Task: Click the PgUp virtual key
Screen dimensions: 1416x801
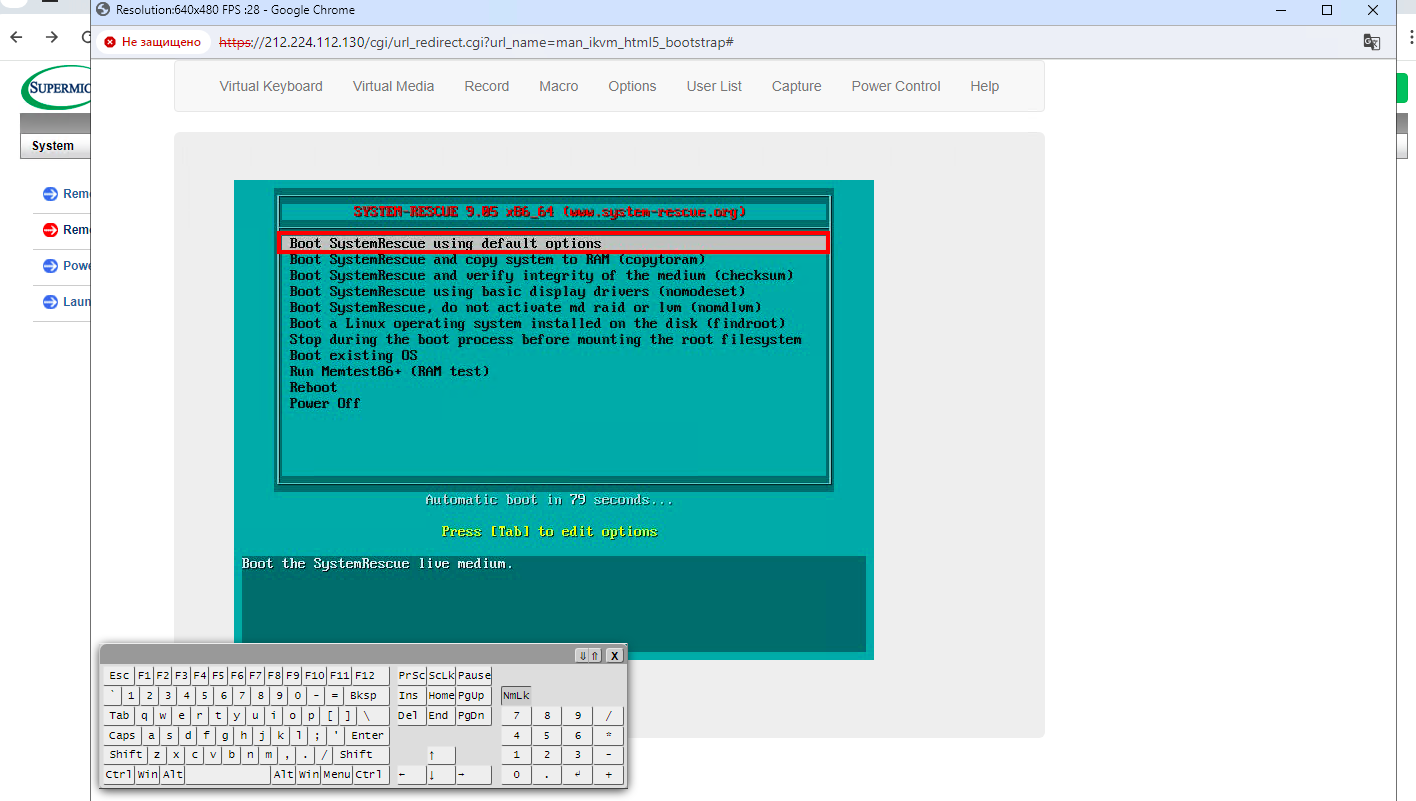Action: click(x=474, y=696)
